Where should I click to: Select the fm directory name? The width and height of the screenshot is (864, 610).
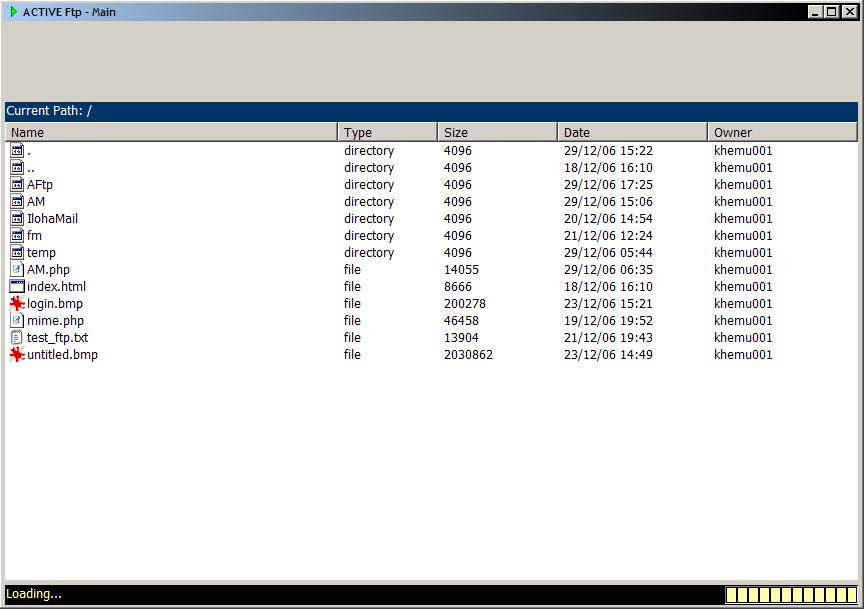tap(34, 236)
